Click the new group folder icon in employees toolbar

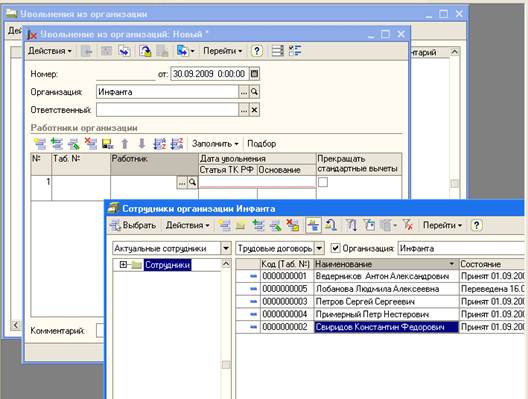240,225
